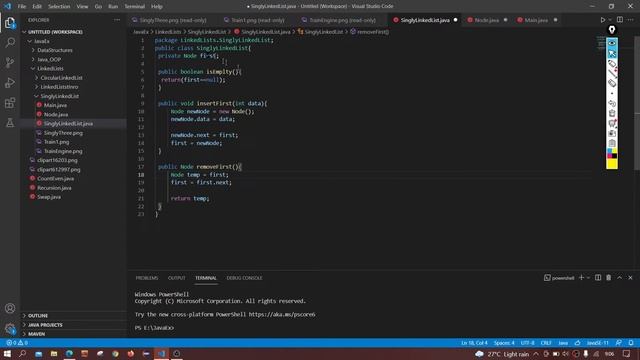This screenshot has width=640, height=360.
Task: Open the new terminal profile dropdown
Action: coord(589,278)
